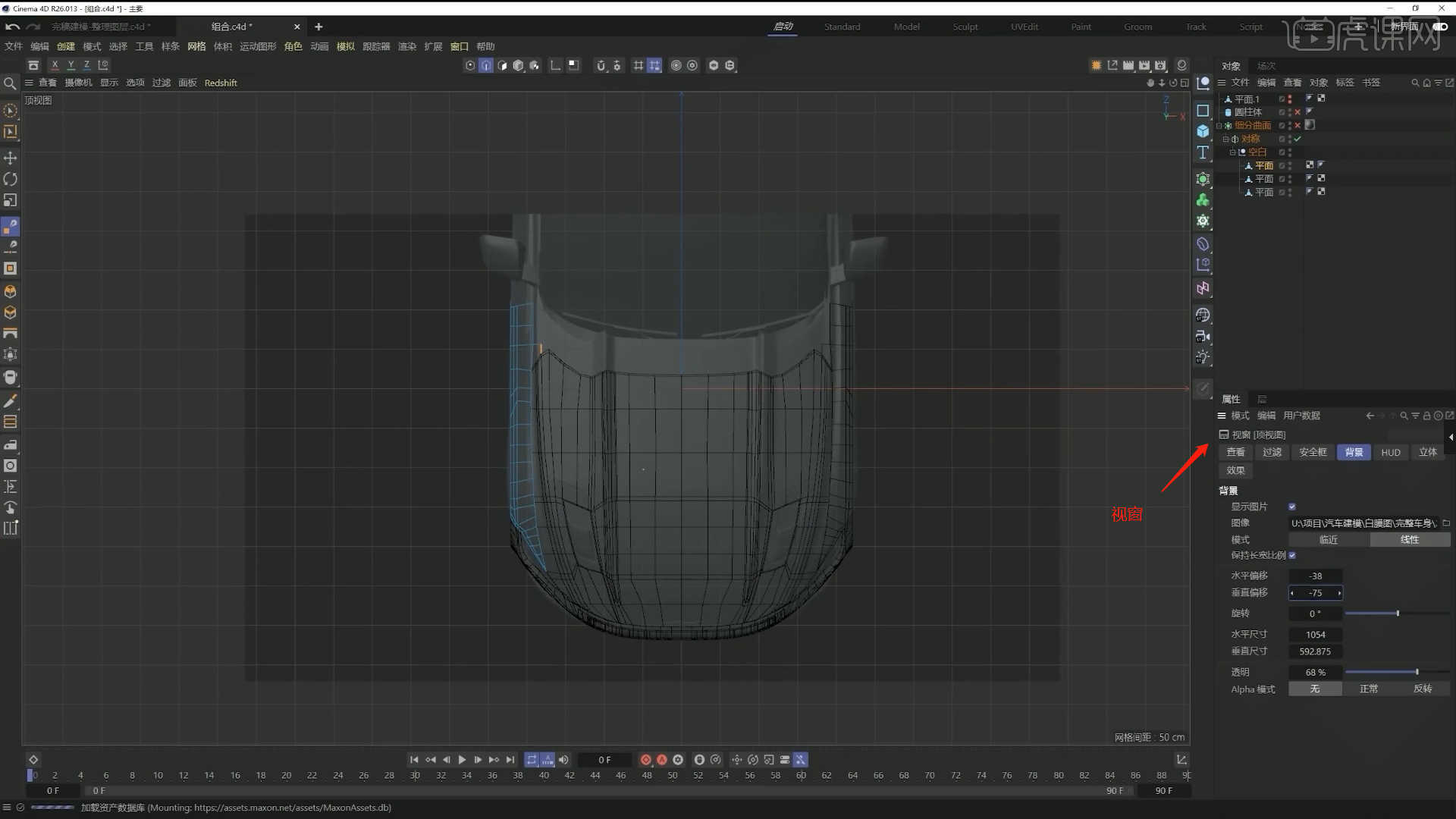Click the image path folder browse icon
The image size is (1456, 819).
(1446, 523)
